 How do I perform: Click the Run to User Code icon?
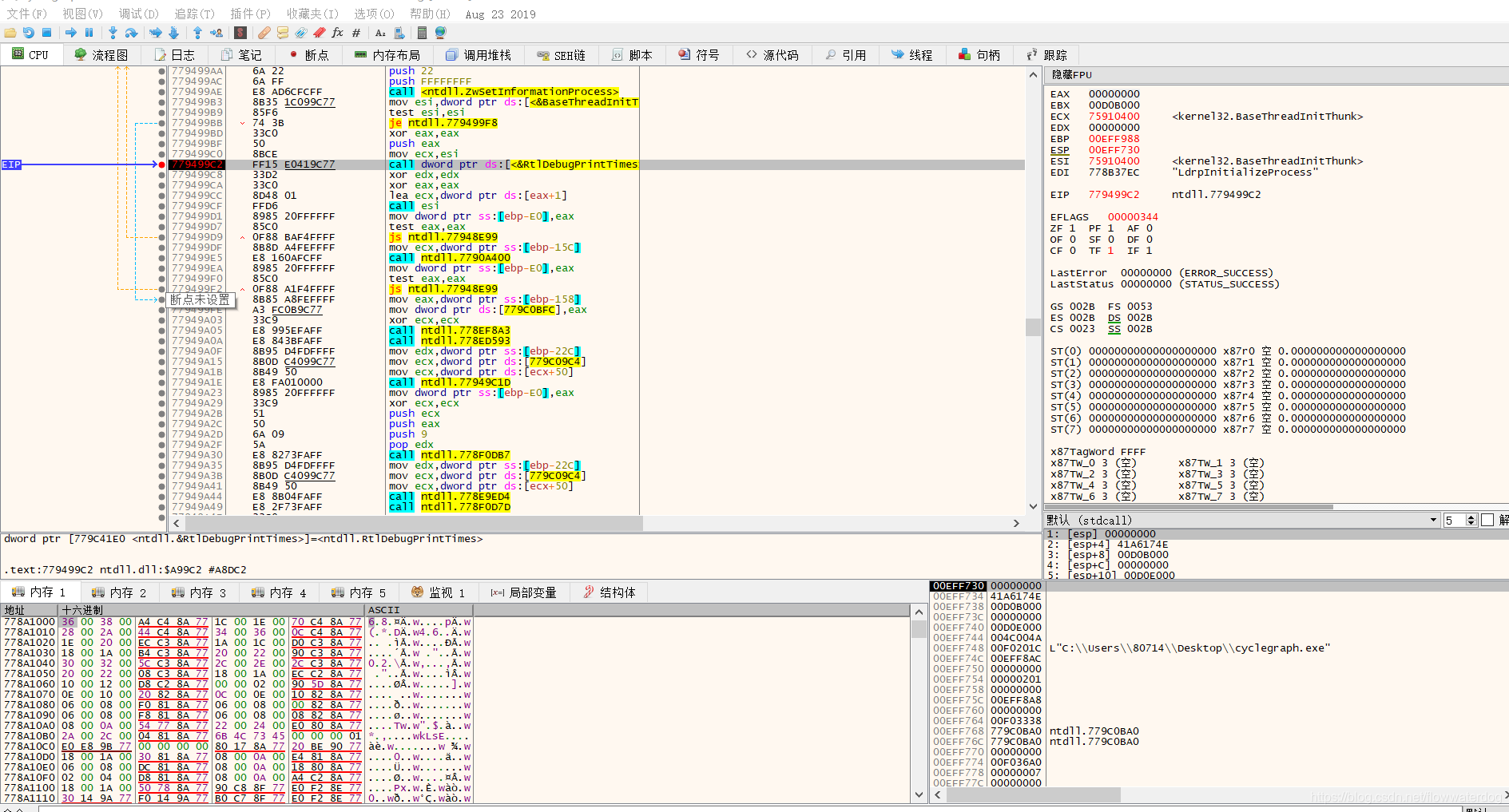click(x=216, y=33)
